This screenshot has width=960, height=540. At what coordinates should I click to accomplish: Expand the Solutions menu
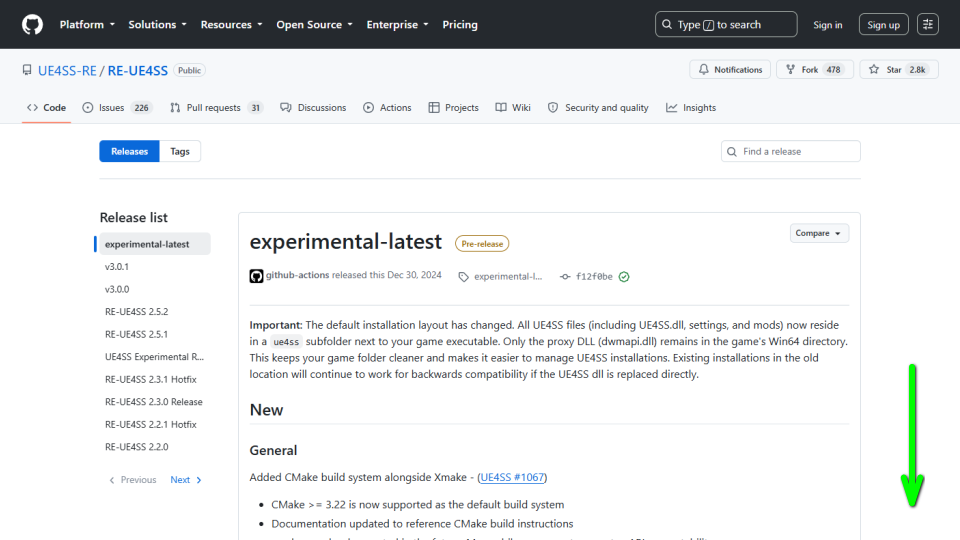click(x=157, y=24)
